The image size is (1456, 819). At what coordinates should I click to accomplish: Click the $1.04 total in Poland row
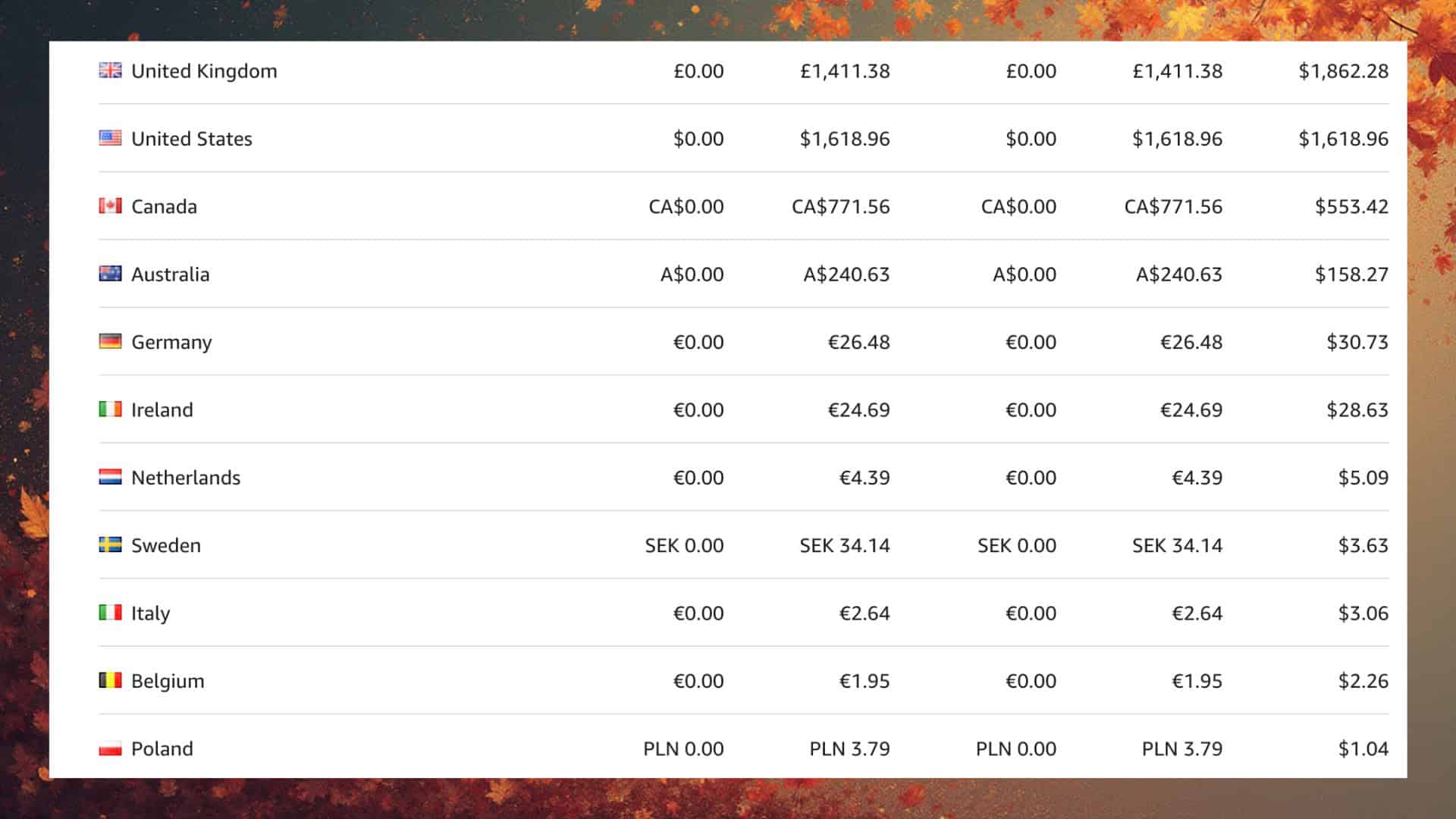pyautogui.click(x=1363, y=749)
